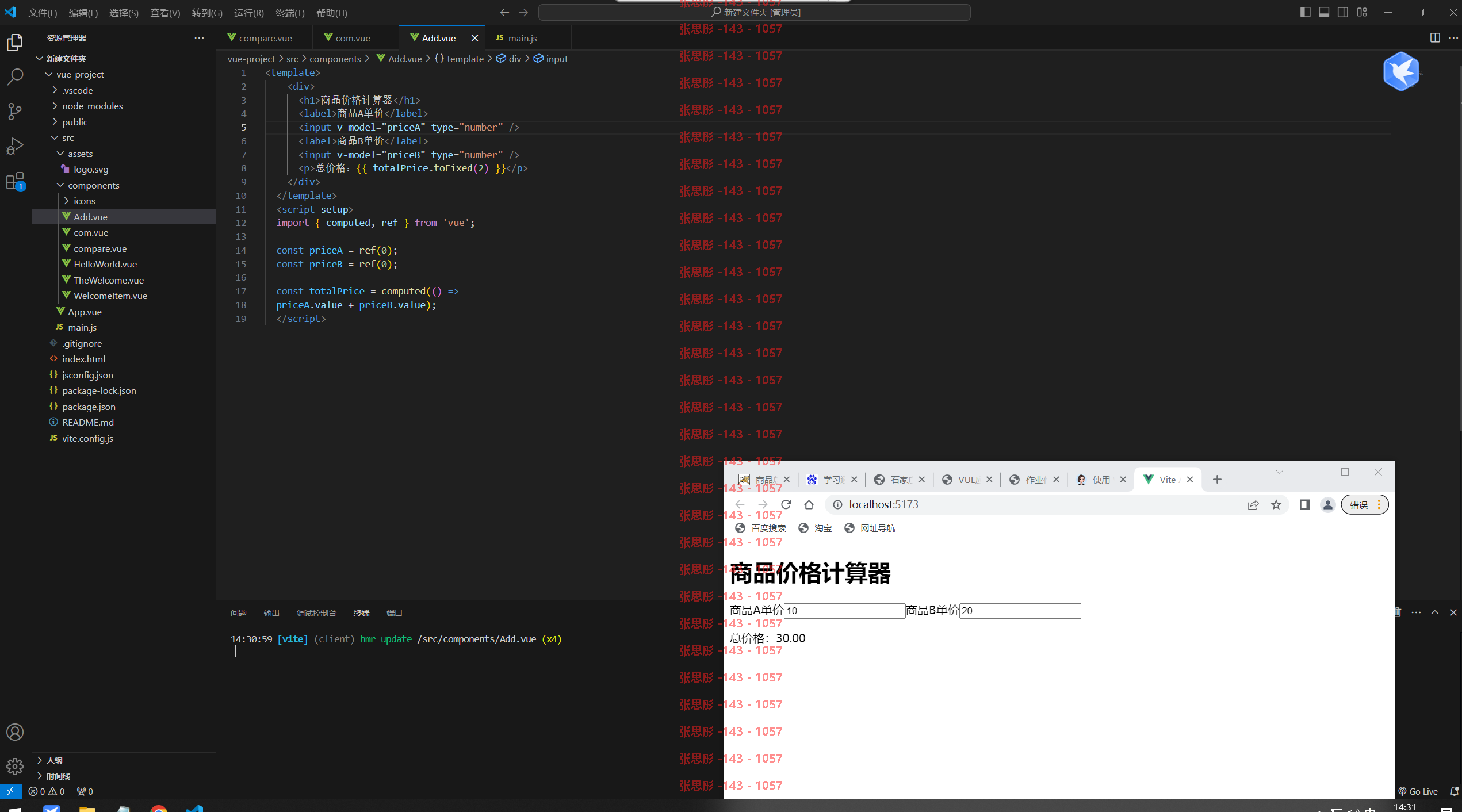This screenshot has width=1462, height=812.
Task: Open notifications bell in status bar
Action: coord(1454,791)
